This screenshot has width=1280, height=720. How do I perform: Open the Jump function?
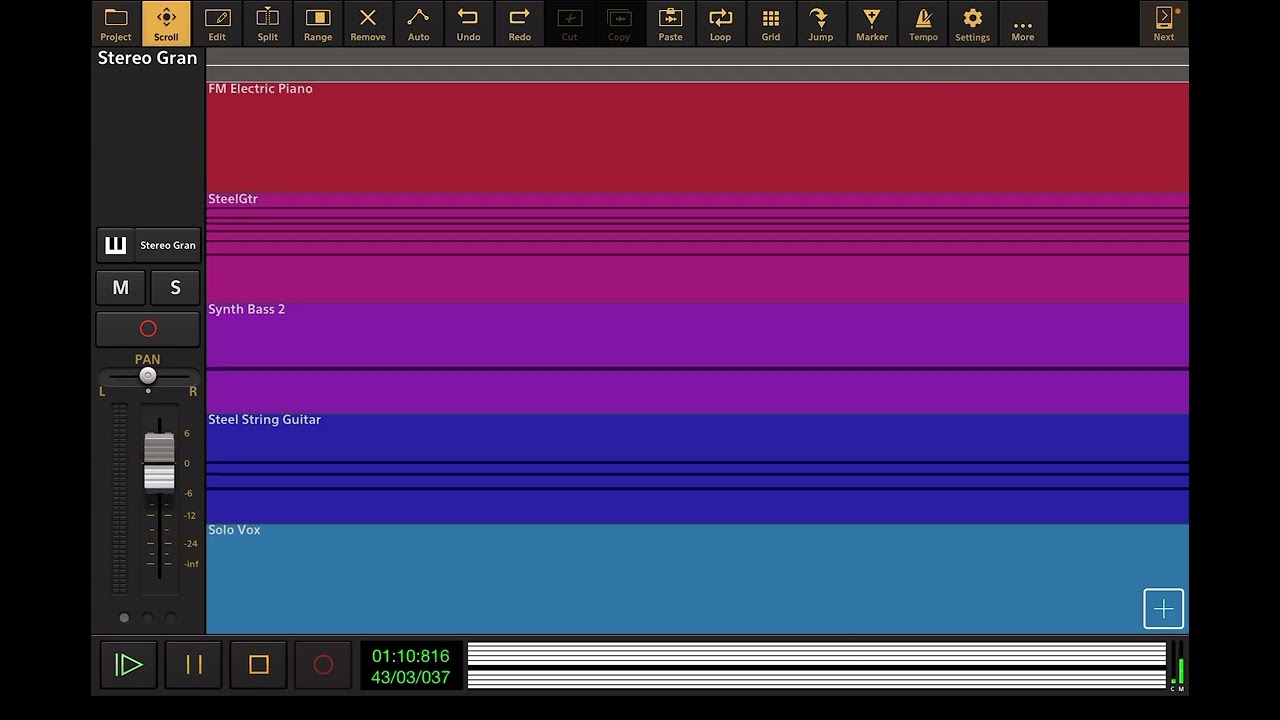(x=821, y=24)
